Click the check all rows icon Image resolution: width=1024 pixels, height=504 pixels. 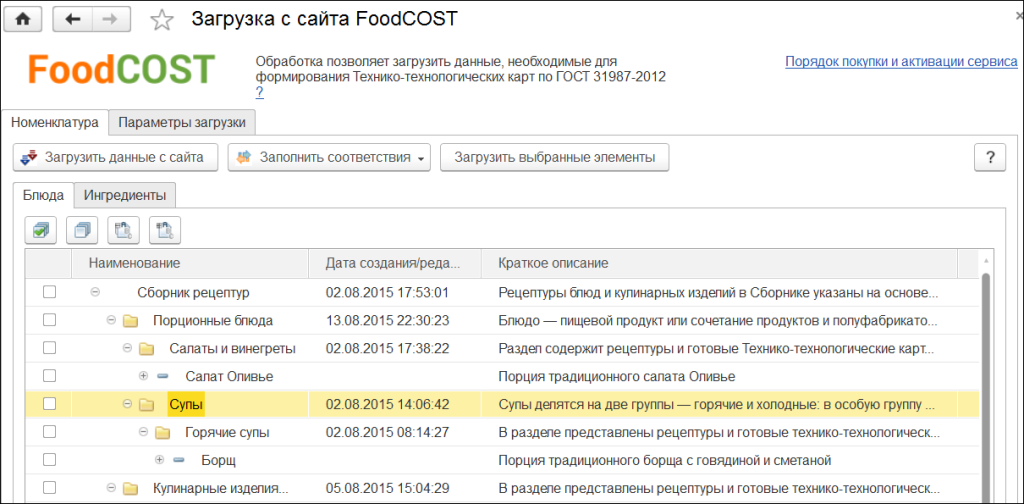[41, 230]
